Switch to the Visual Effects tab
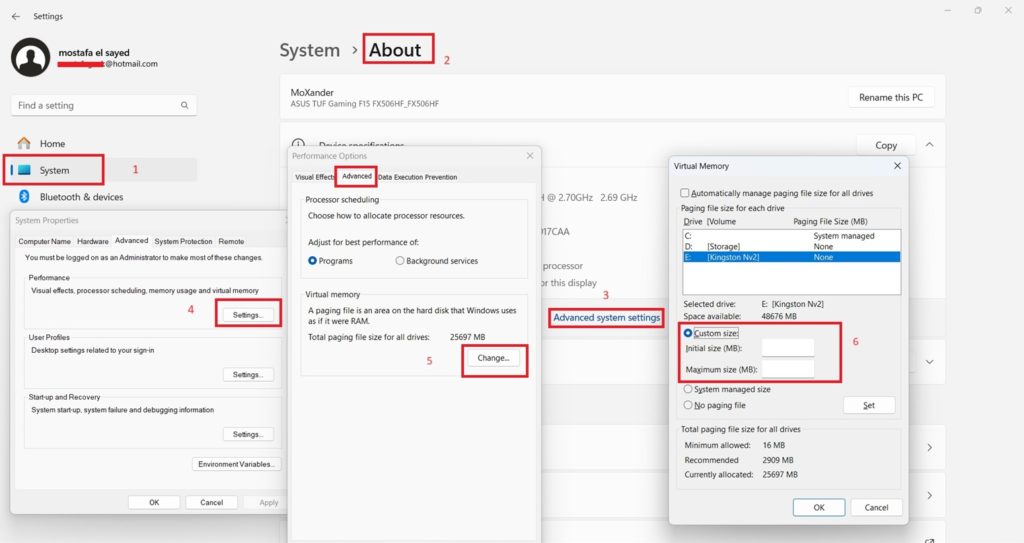The width and height of the screenshot is (1024, 543). [x=314, y=177]
